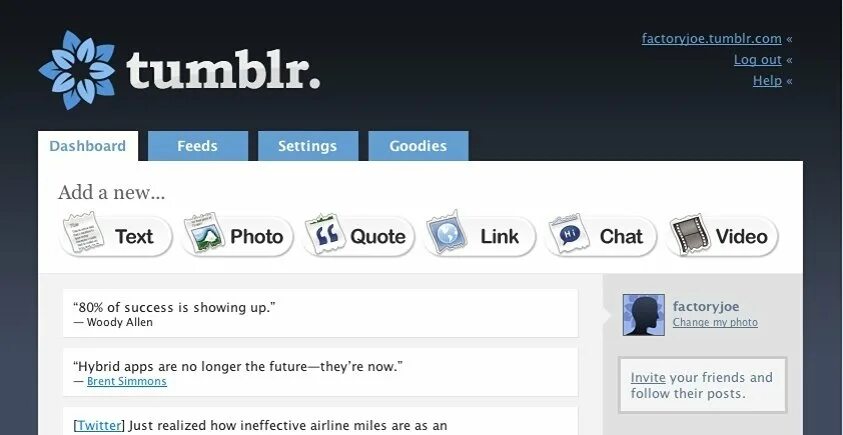Click the Text post document icon

pyautogui.click(x=83, y=232)
